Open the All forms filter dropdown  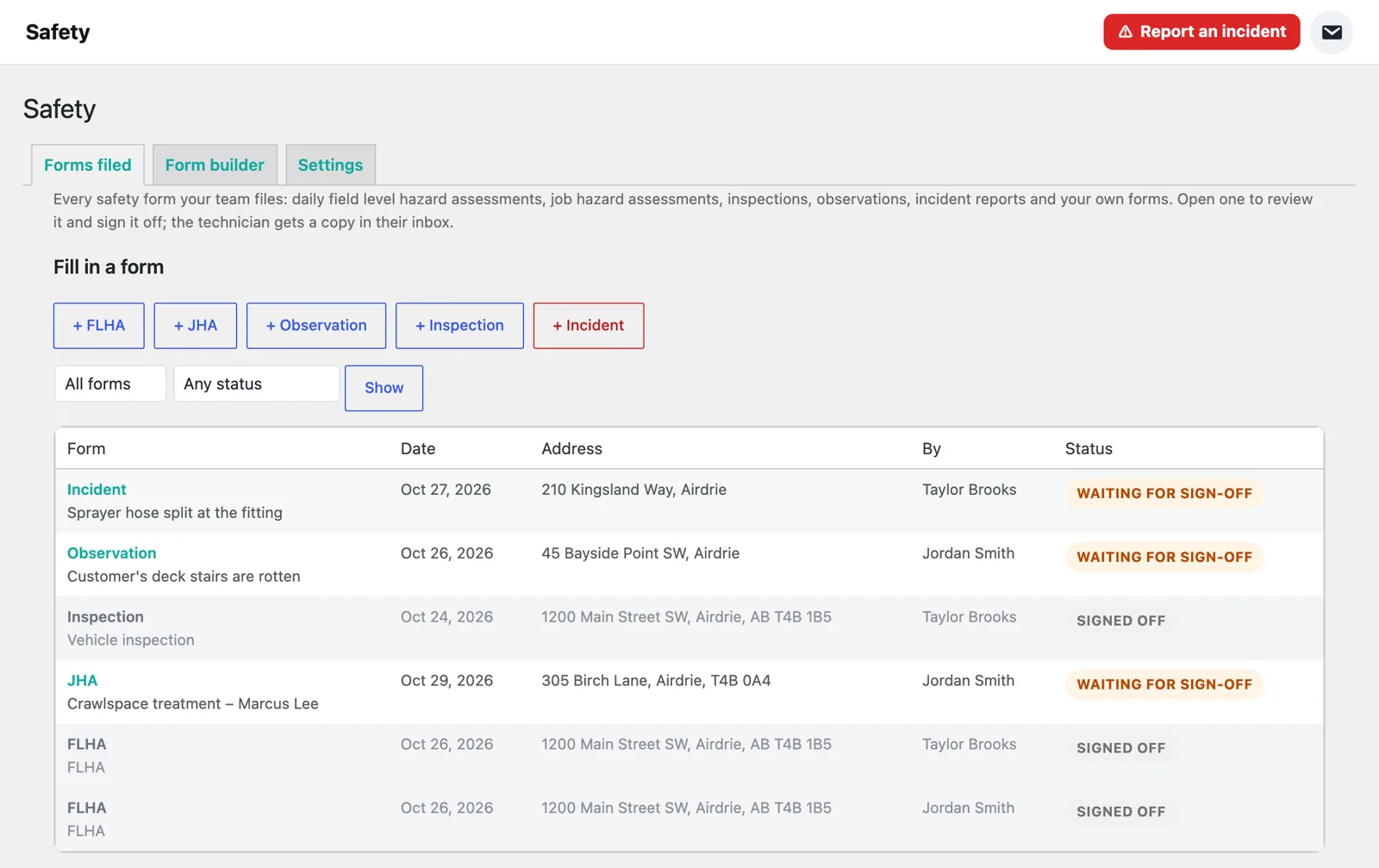click(110, 384)
